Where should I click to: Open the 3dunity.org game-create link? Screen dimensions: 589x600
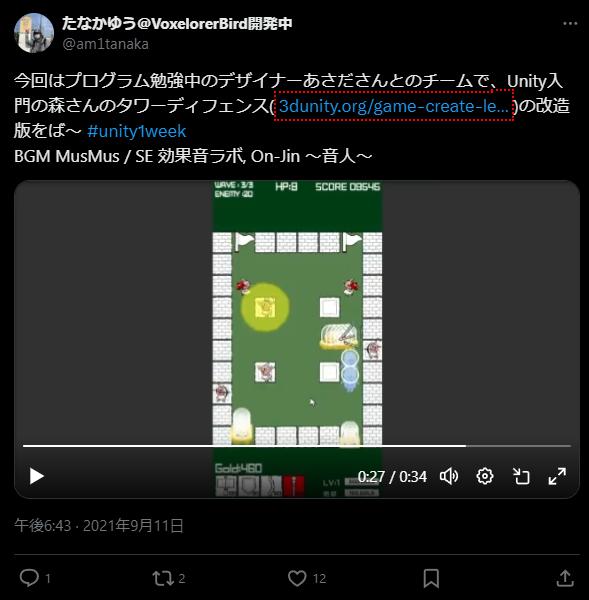tap(394, 106)
